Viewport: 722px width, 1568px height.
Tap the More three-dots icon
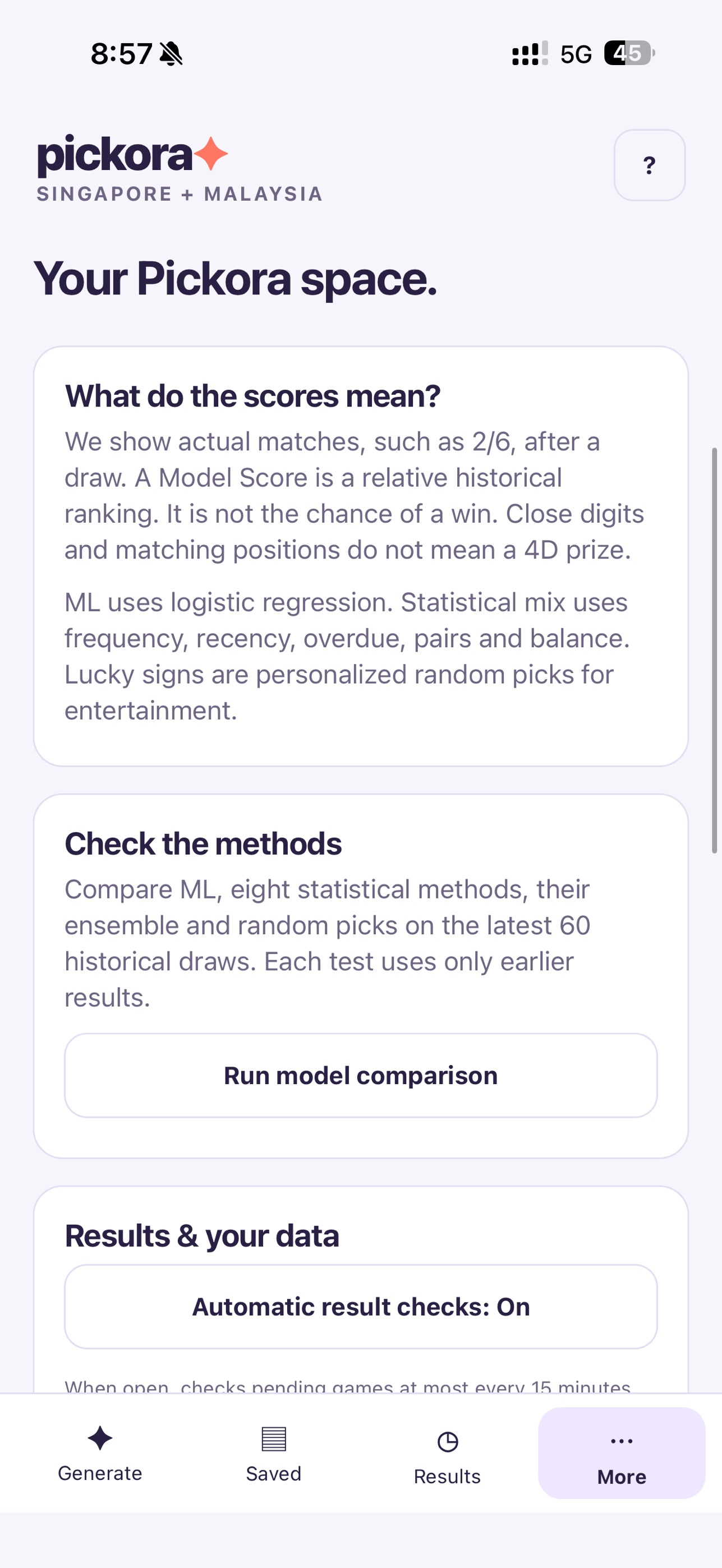622,1441
